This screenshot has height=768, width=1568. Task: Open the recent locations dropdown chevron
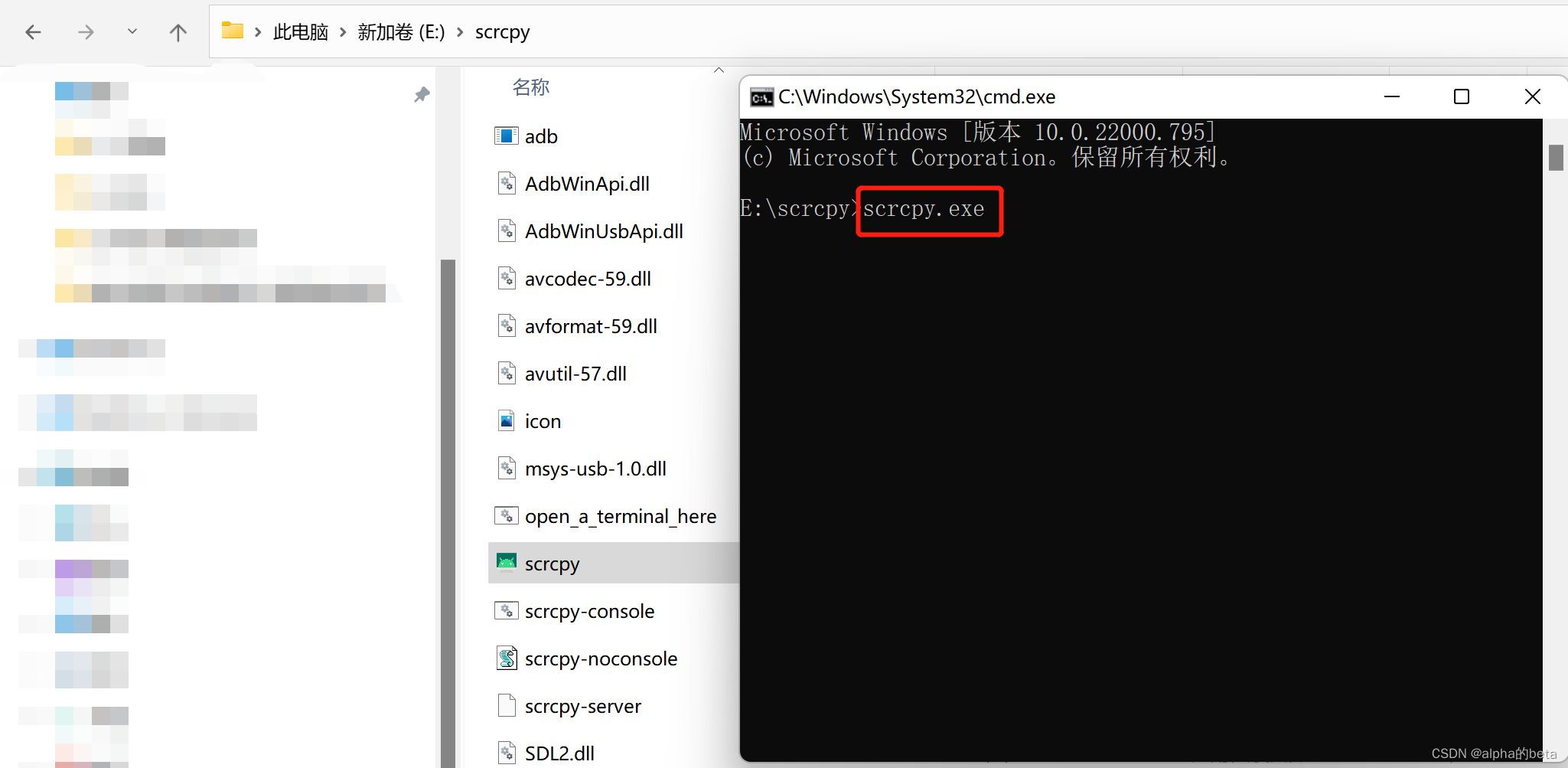point(132,32)
